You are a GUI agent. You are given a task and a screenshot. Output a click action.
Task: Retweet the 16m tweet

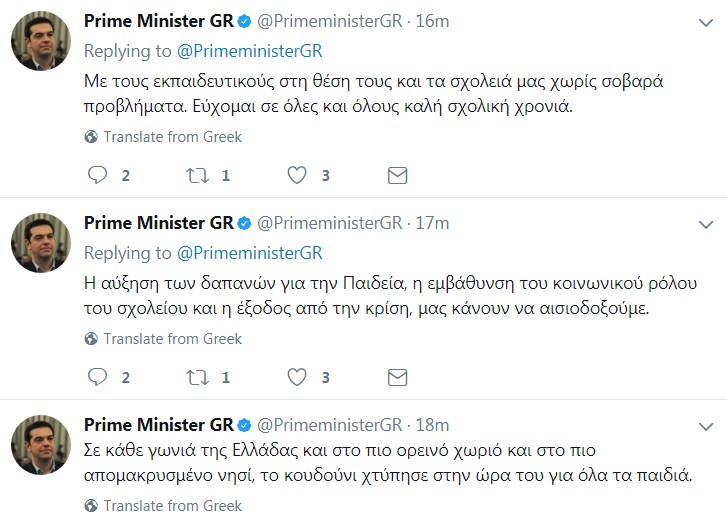click(196, 175)
